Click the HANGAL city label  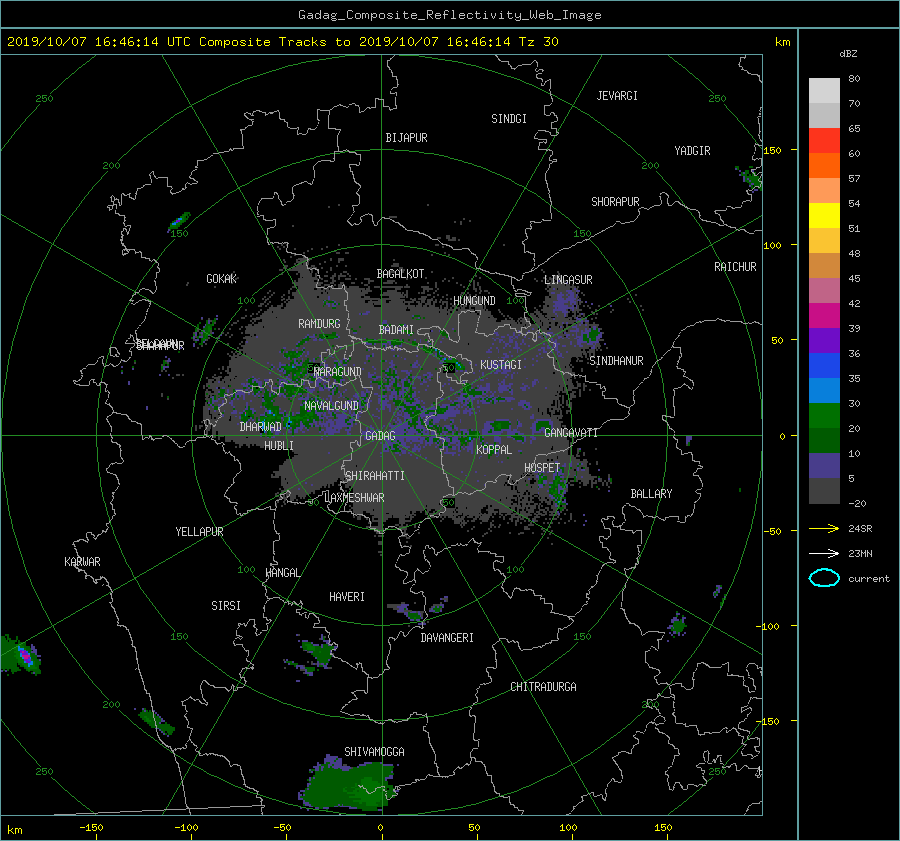click(x=282, y=573)
